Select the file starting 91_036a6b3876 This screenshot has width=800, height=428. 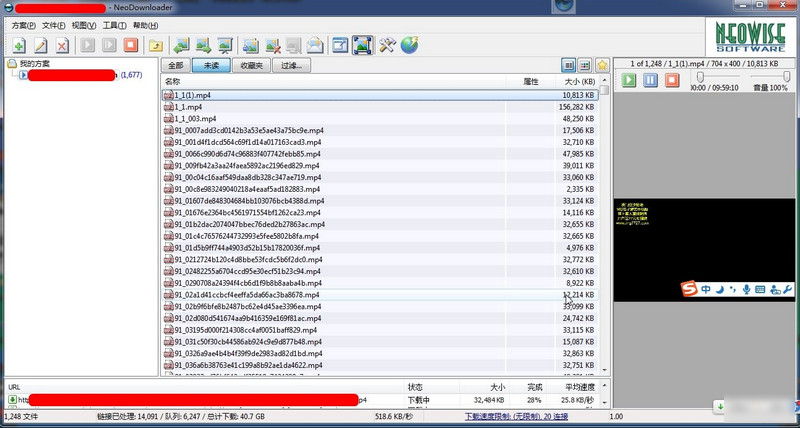coord(380,365)
